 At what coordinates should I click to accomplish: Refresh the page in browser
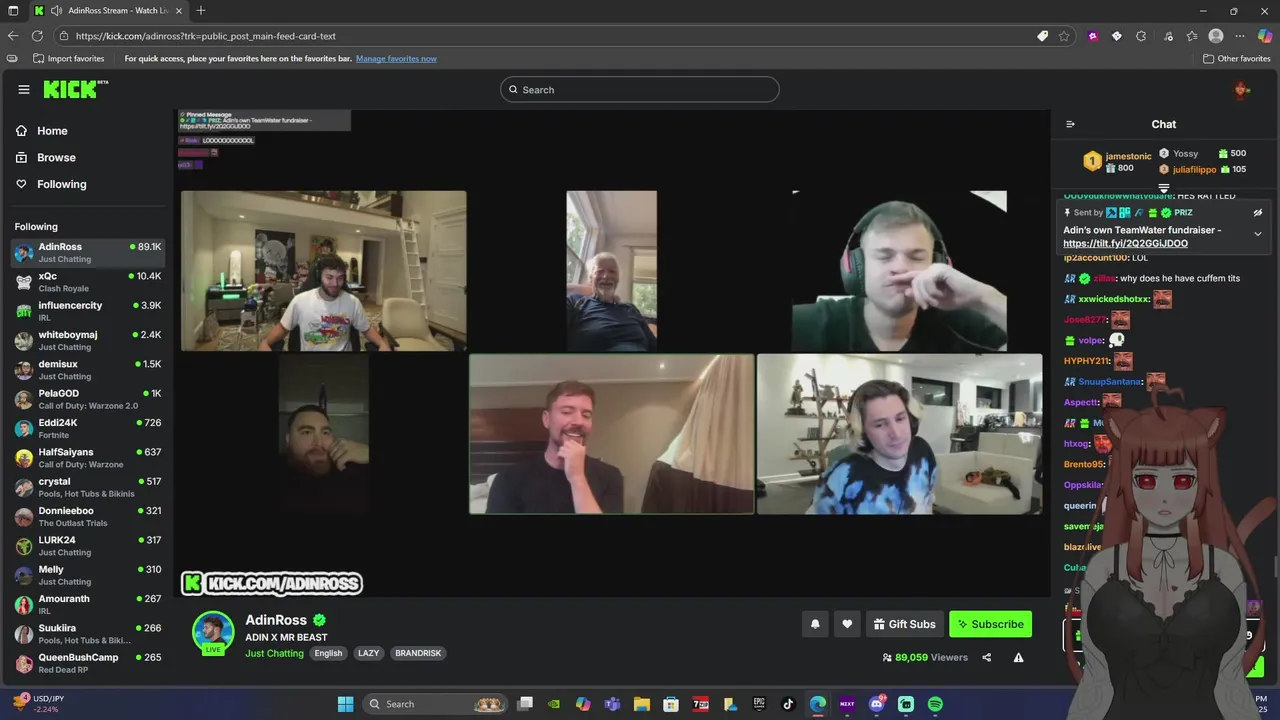[x=37, y=36]
